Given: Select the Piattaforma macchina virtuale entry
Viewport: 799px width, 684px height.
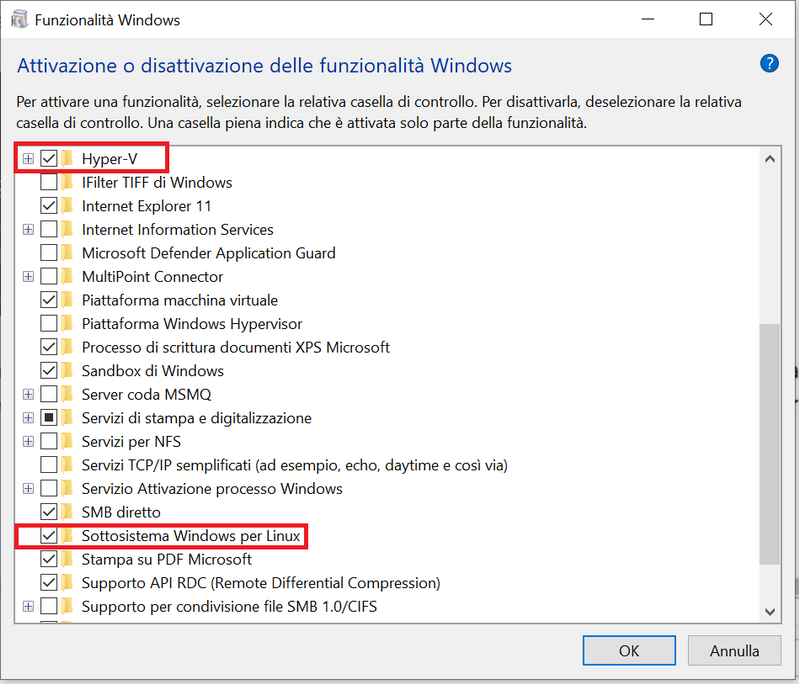Looking at the screenshot, I should [x=179, y=300].
